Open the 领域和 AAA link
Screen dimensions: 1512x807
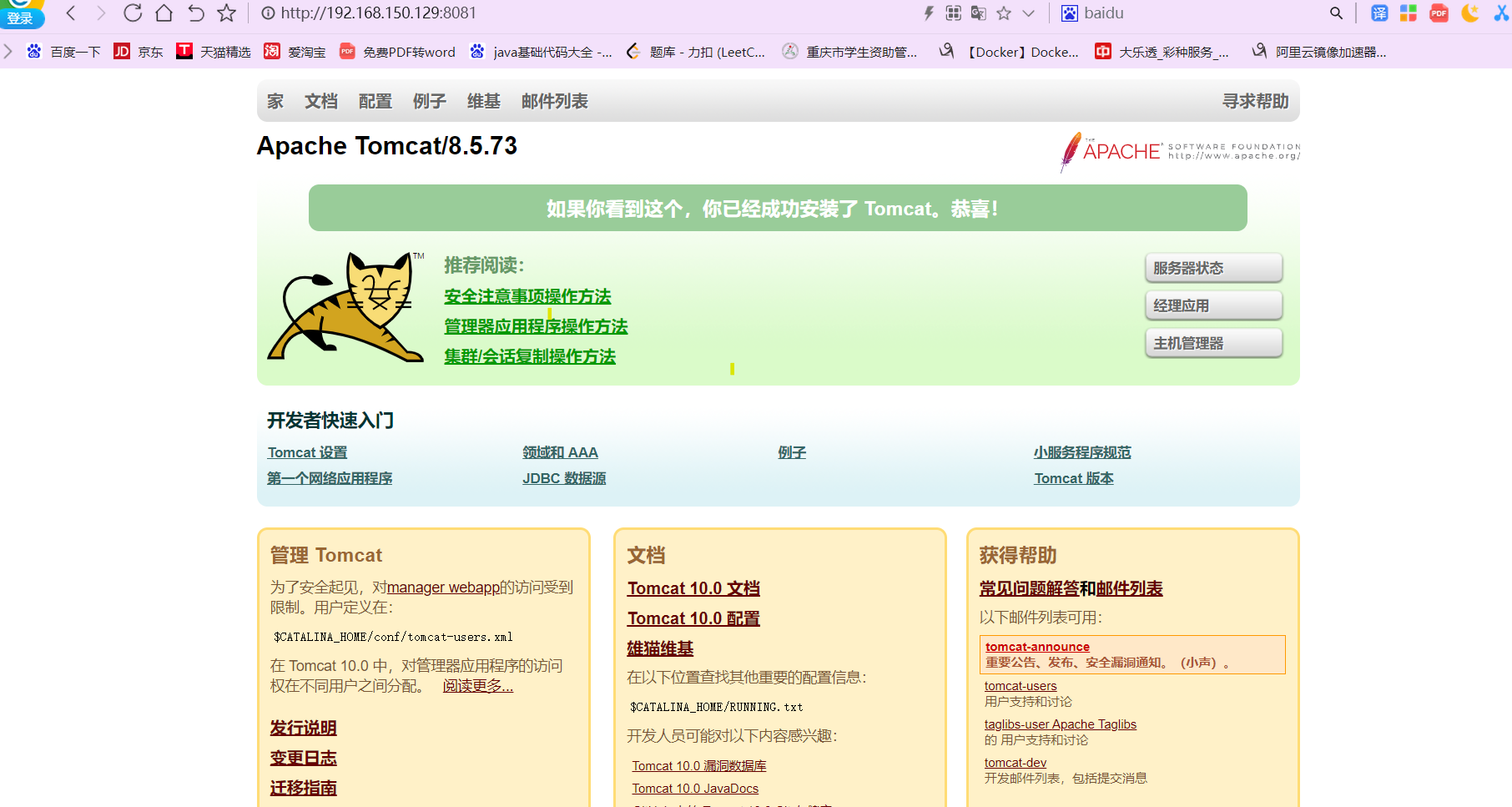point(560,452)
